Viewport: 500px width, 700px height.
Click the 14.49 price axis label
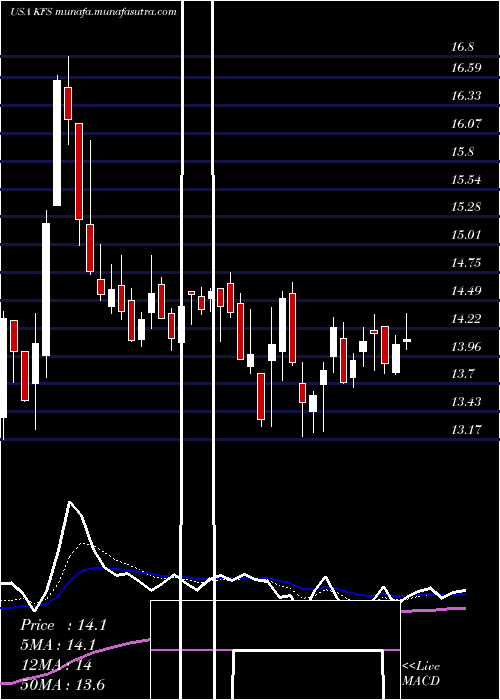coord(466,291)
